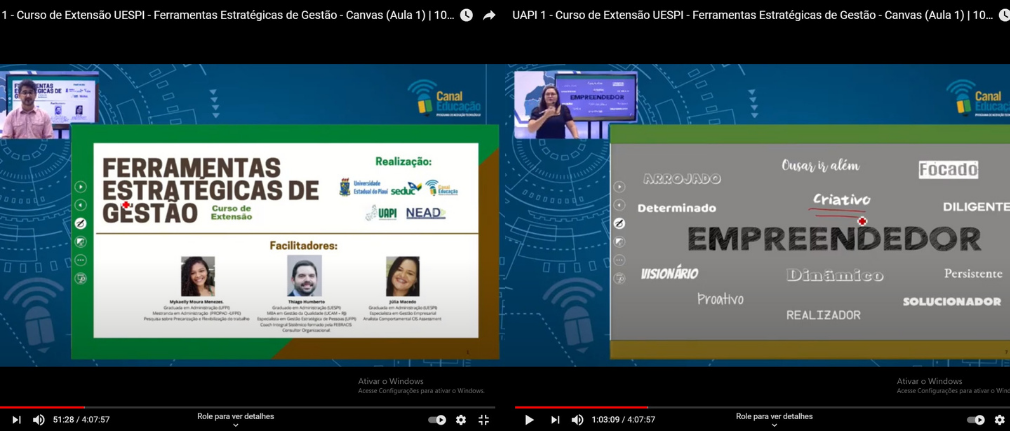The height and width of the screenshot is (431, 1010).
Task: Click previous-slide arrow in left video's slideshow toolbar
Action: (x=81, y=205)
